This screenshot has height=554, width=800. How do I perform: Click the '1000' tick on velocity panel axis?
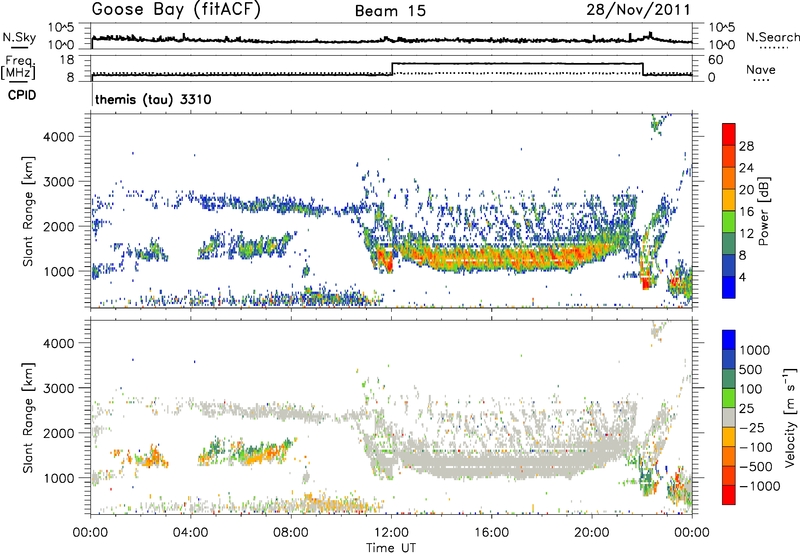click(x=58, y=478)
